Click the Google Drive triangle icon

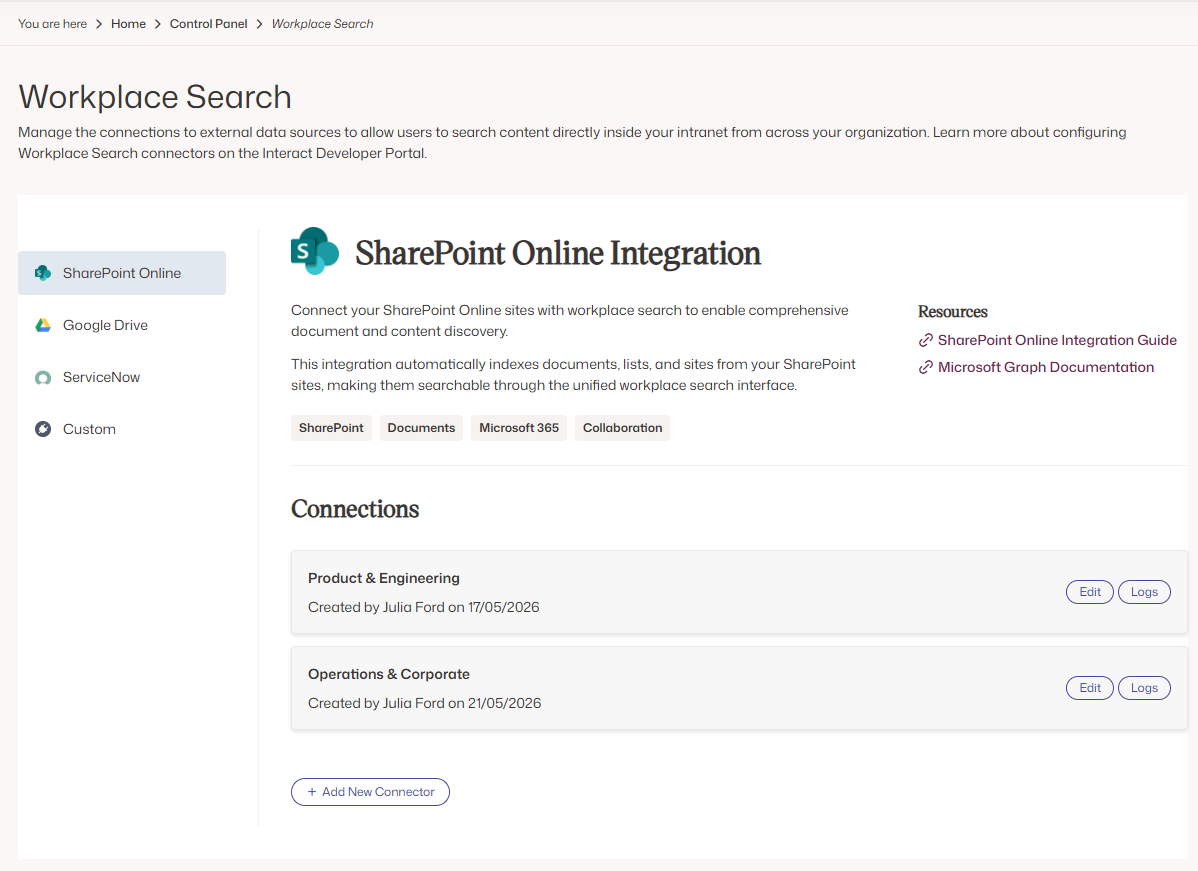click(43, 325)
